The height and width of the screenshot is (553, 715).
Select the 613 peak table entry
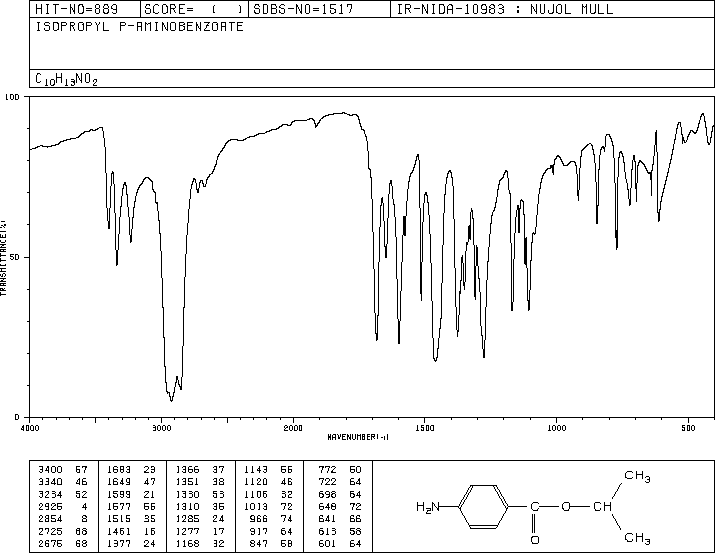[x=340, y=532]
